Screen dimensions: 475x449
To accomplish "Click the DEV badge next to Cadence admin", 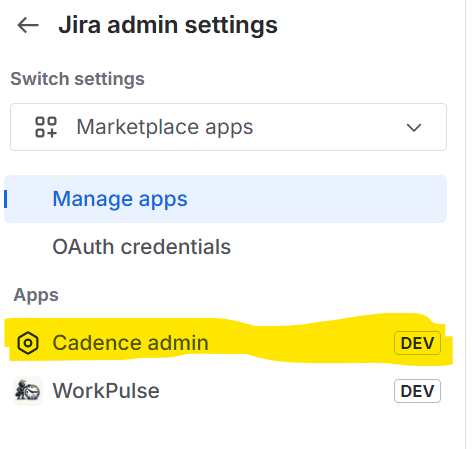I will [417, 343].
